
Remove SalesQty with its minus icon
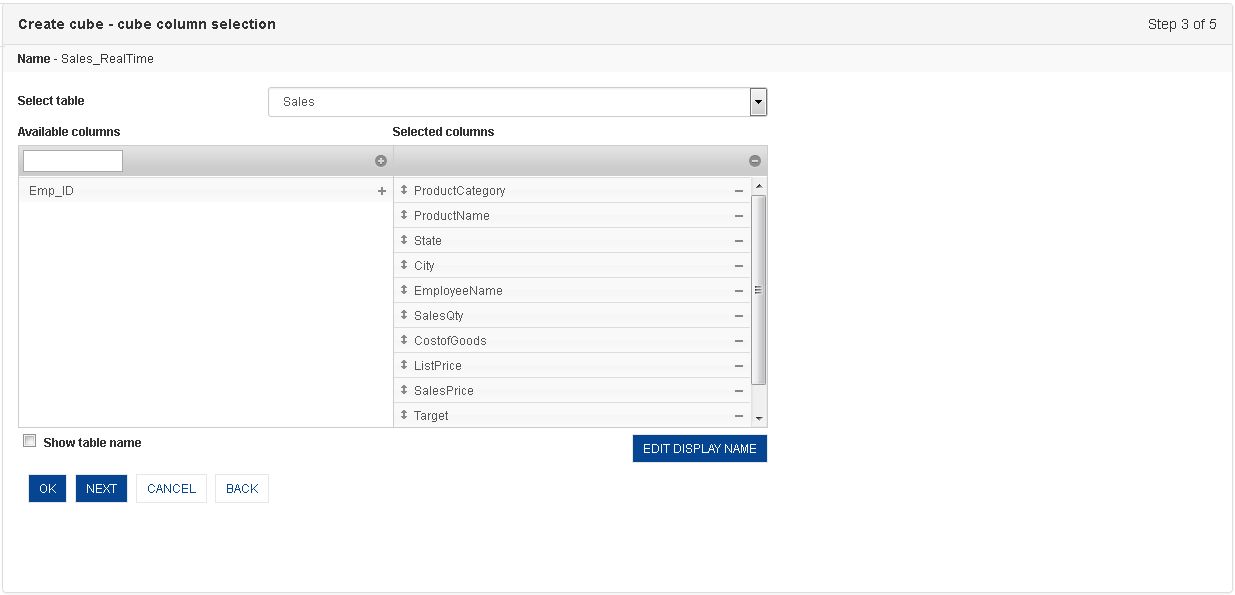tap(739, 316)
